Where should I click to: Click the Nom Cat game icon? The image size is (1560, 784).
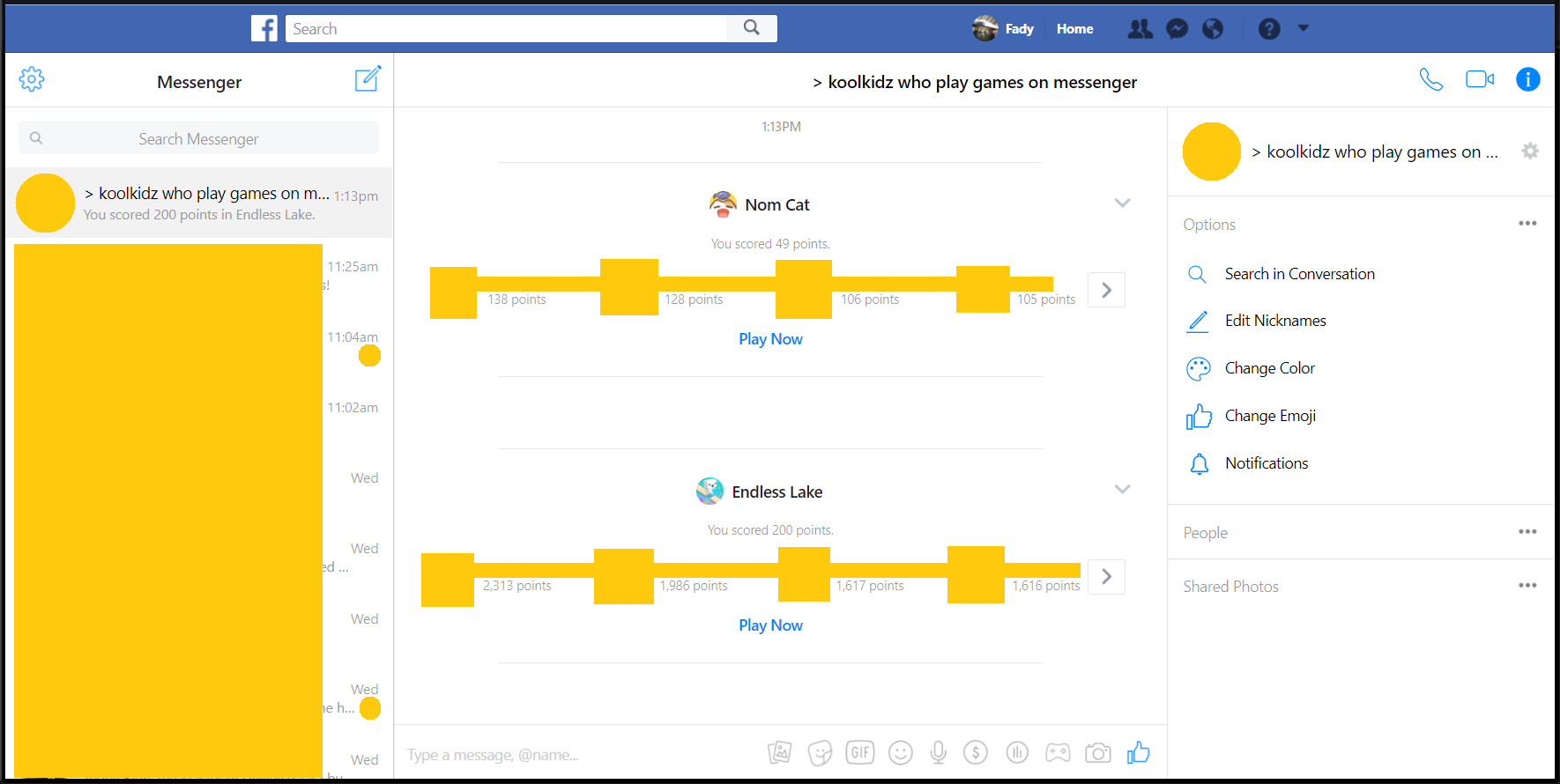723,204
